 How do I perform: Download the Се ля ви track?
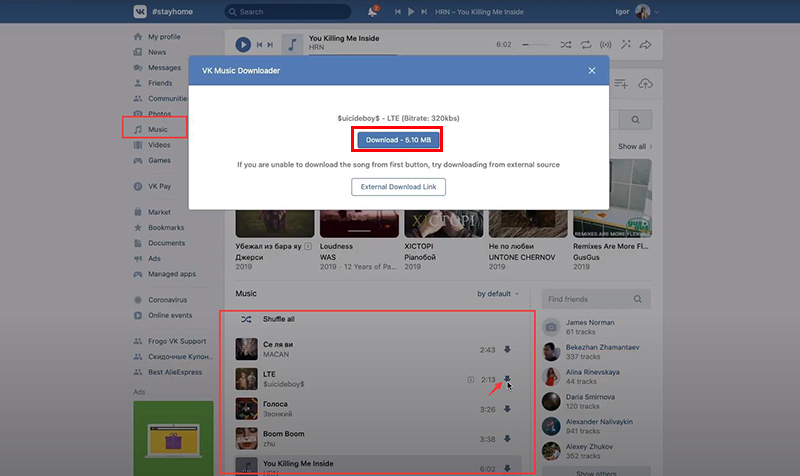tap(507, 349)
